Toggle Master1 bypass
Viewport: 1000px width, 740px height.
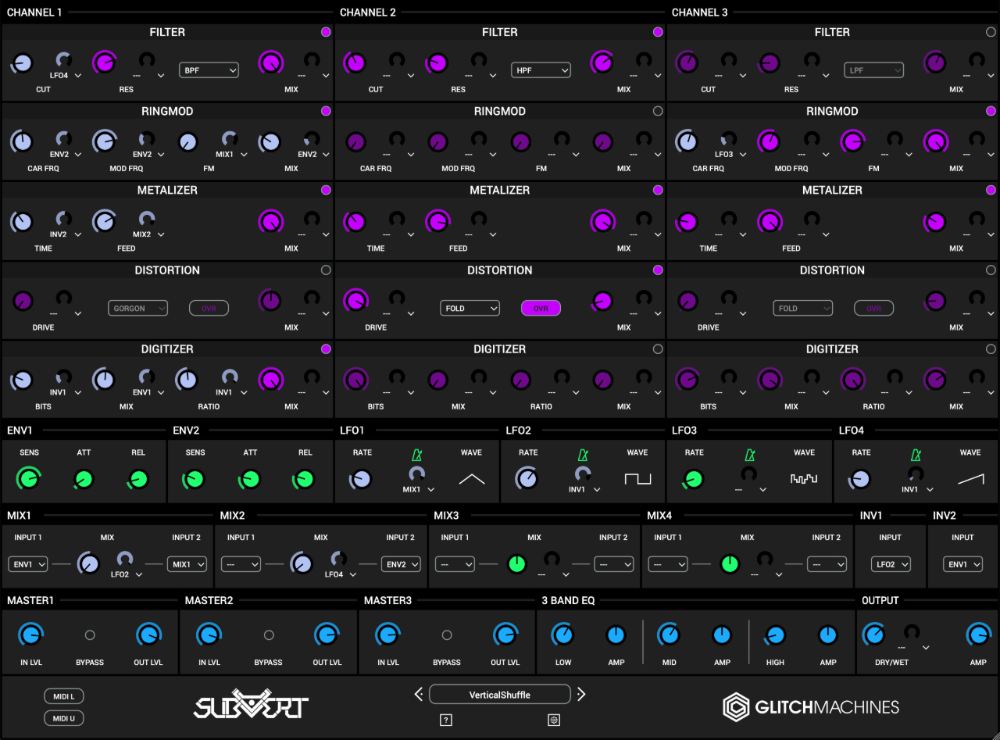(x=90, y=635)
